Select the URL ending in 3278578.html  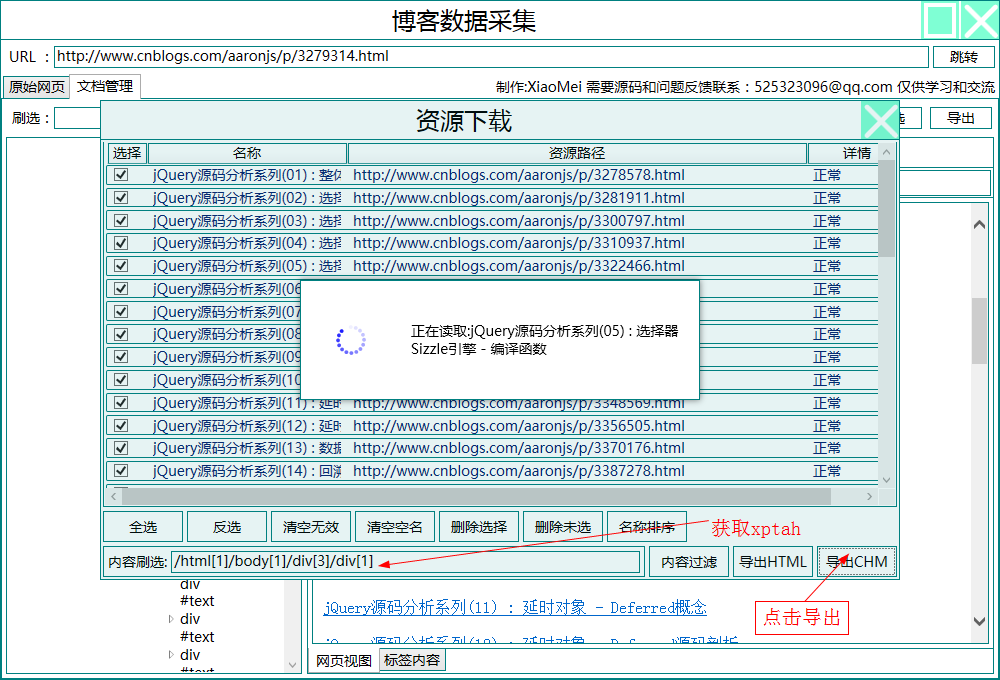pos(518,175)
